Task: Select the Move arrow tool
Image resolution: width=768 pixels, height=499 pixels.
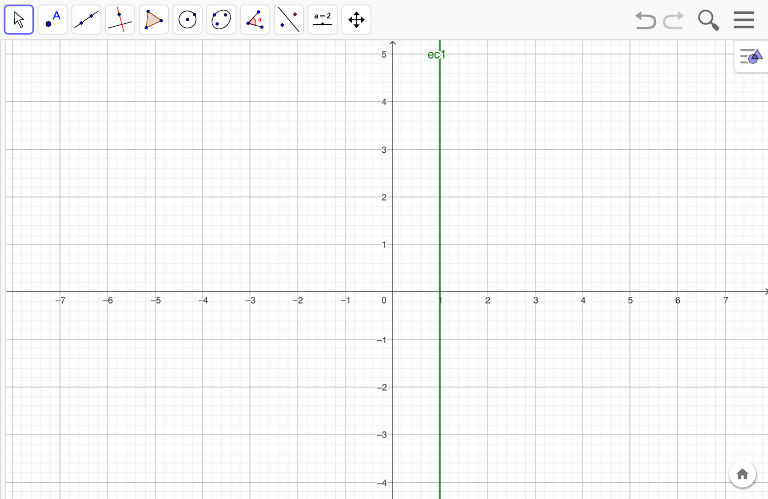Action: [x=19, y=20]
